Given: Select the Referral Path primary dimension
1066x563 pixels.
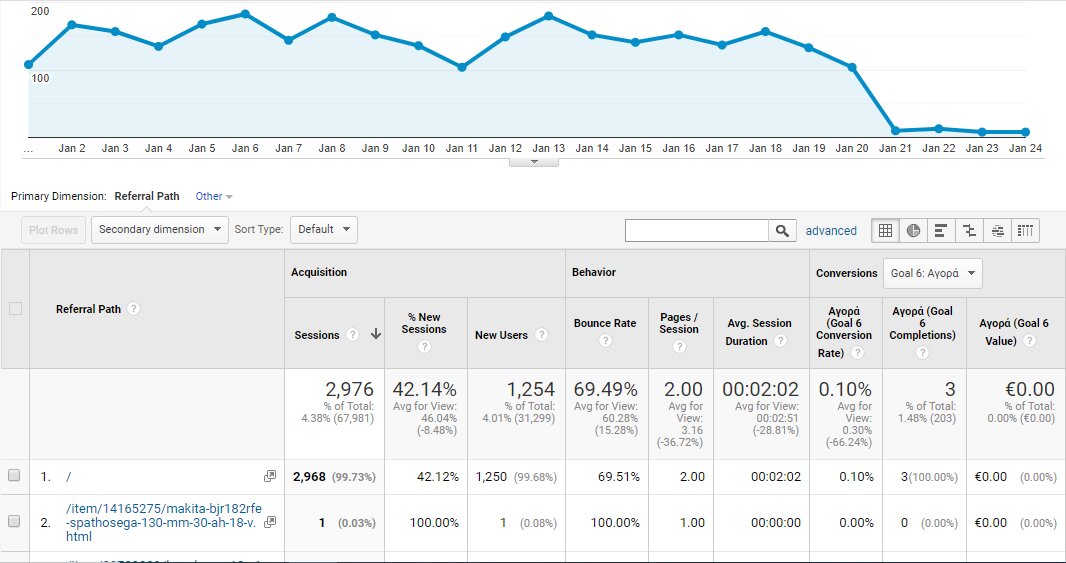Looking at the screenshot, I should tap(147, 196).
